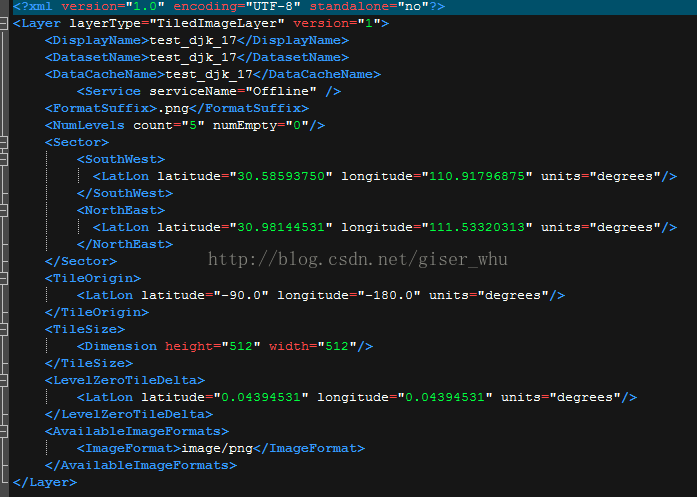Click the opening SouthWest tag
The height and width of the screenshot is (497, 697).
point(121,160)
